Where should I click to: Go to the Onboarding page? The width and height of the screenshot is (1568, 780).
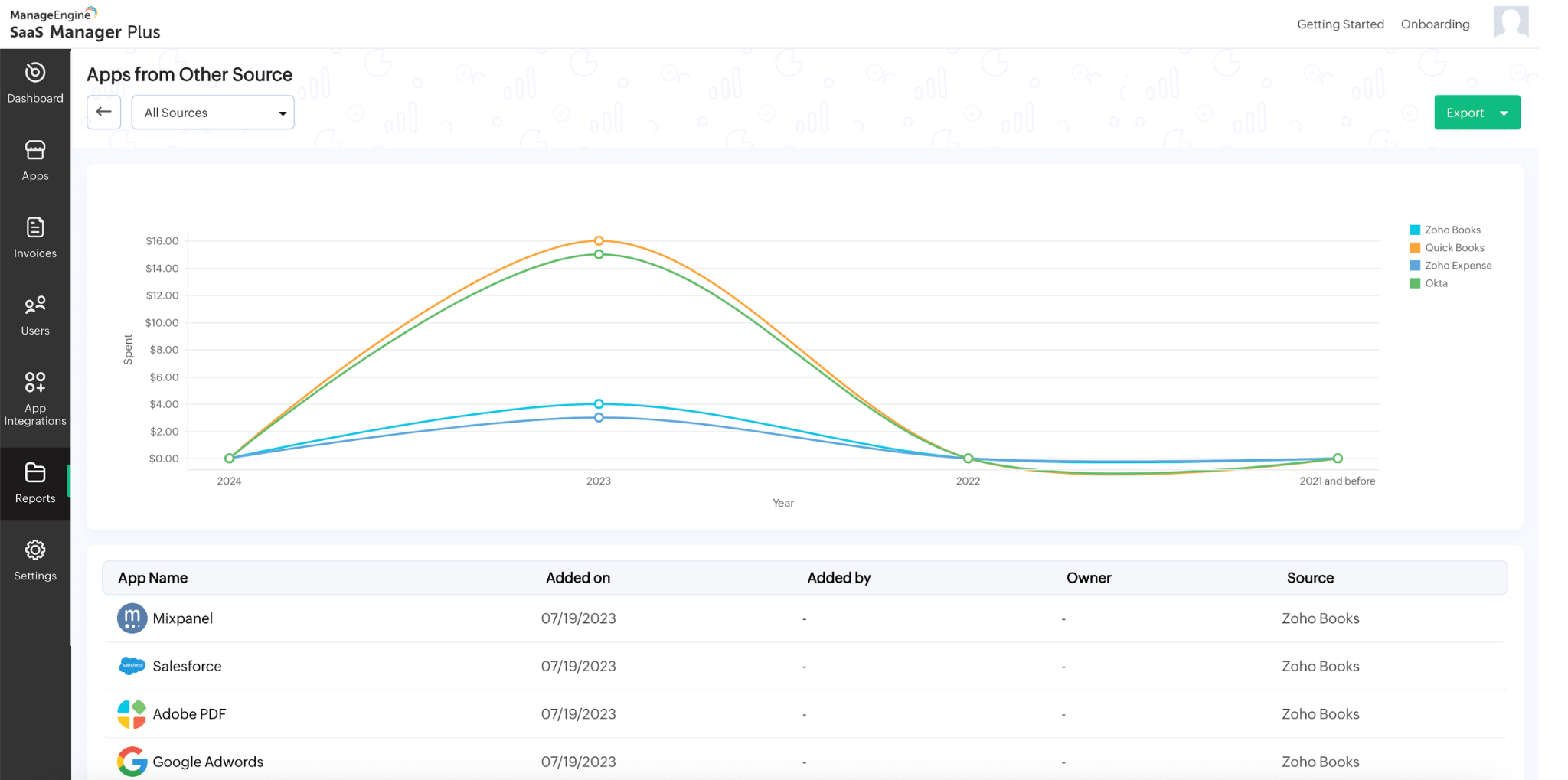1436,24
